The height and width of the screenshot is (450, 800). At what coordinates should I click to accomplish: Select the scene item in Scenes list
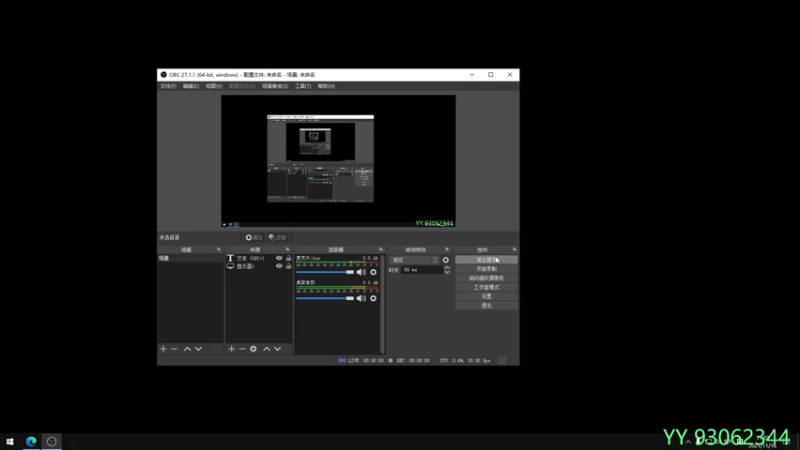click(x=190, y=259)
